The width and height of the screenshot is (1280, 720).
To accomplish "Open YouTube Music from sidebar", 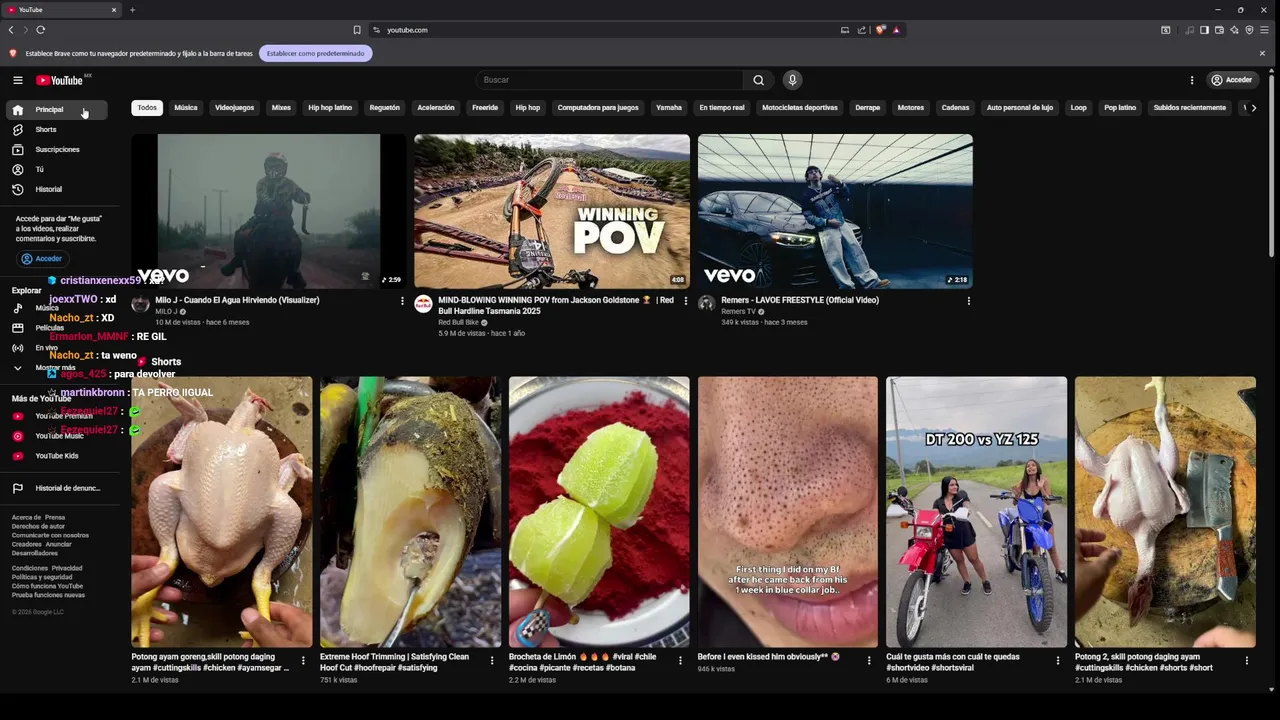I will [56, 436].
